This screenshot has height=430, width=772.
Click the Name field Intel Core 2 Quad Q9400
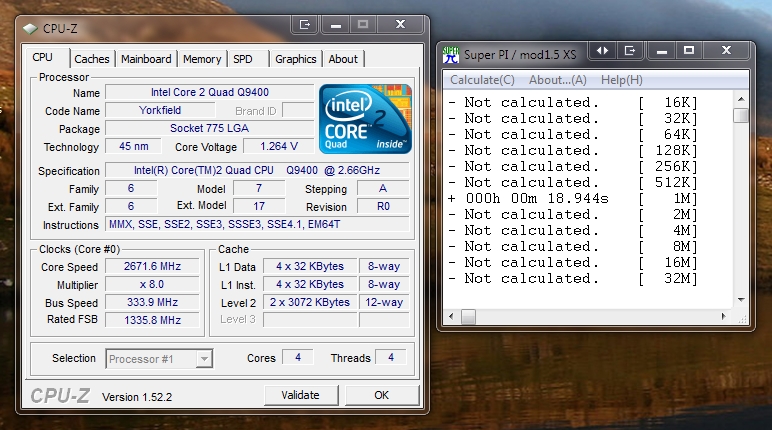(210, 92)
